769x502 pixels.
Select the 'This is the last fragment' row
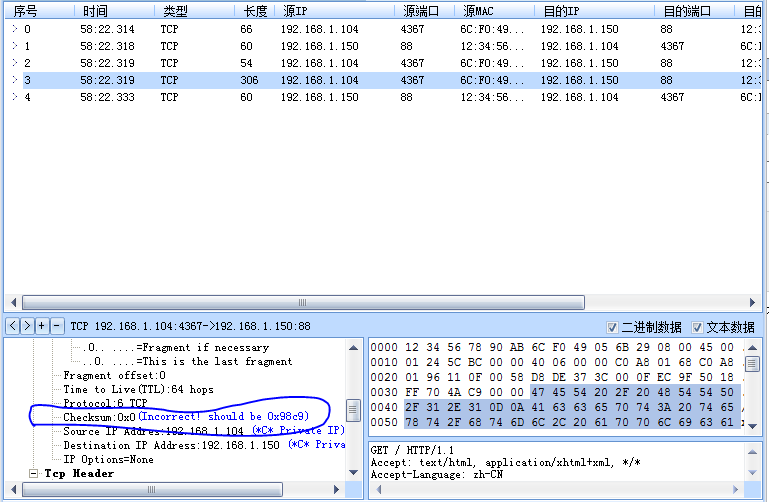coord(187,361)
